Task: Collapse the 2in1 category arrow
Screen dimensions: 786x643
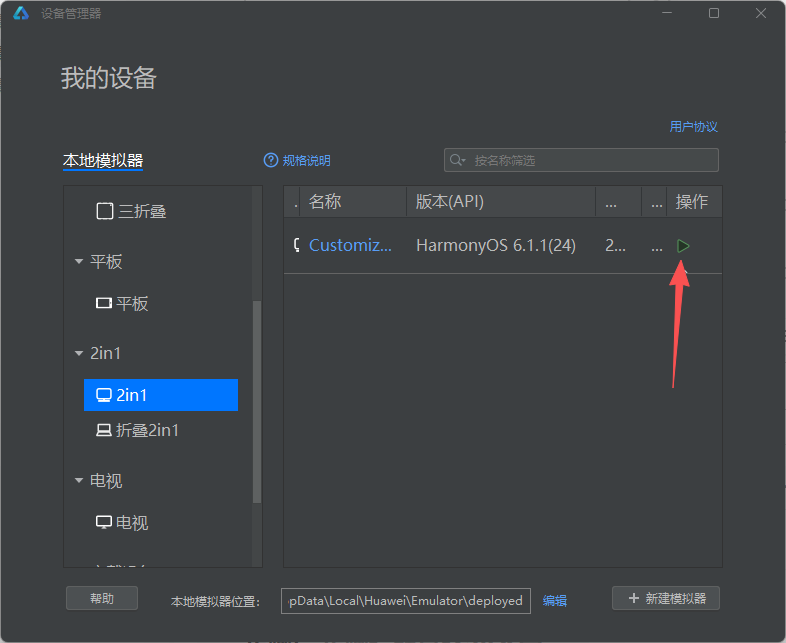Action: [79, 353]
